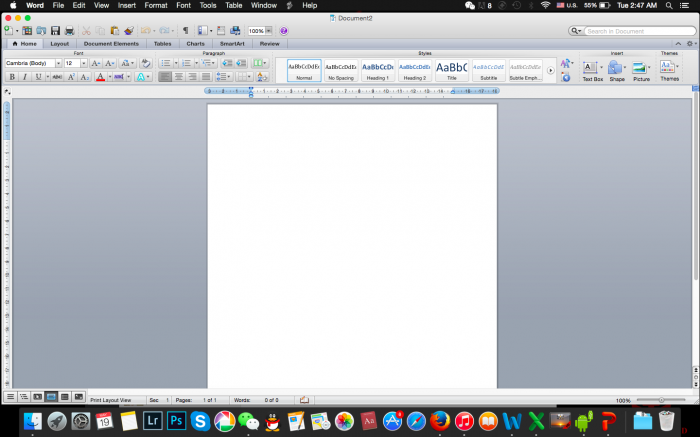Viewport: 700px width, 437px height.
Task: Open the zoom percentage dropdown in toolbar
Action: point(268,31)
